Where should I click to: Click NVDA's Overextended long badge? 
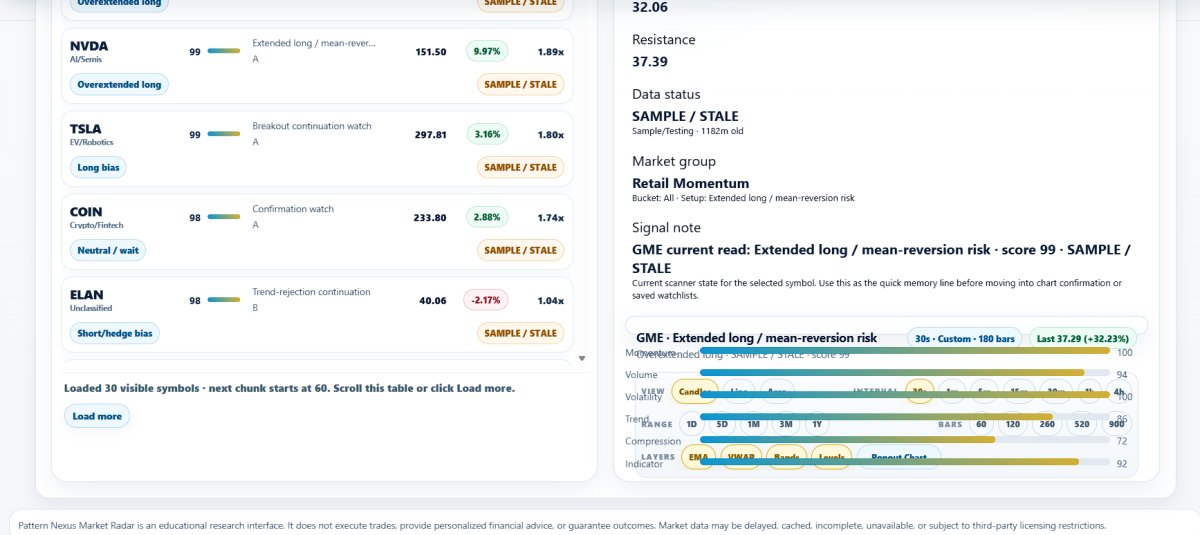point(119,85)
